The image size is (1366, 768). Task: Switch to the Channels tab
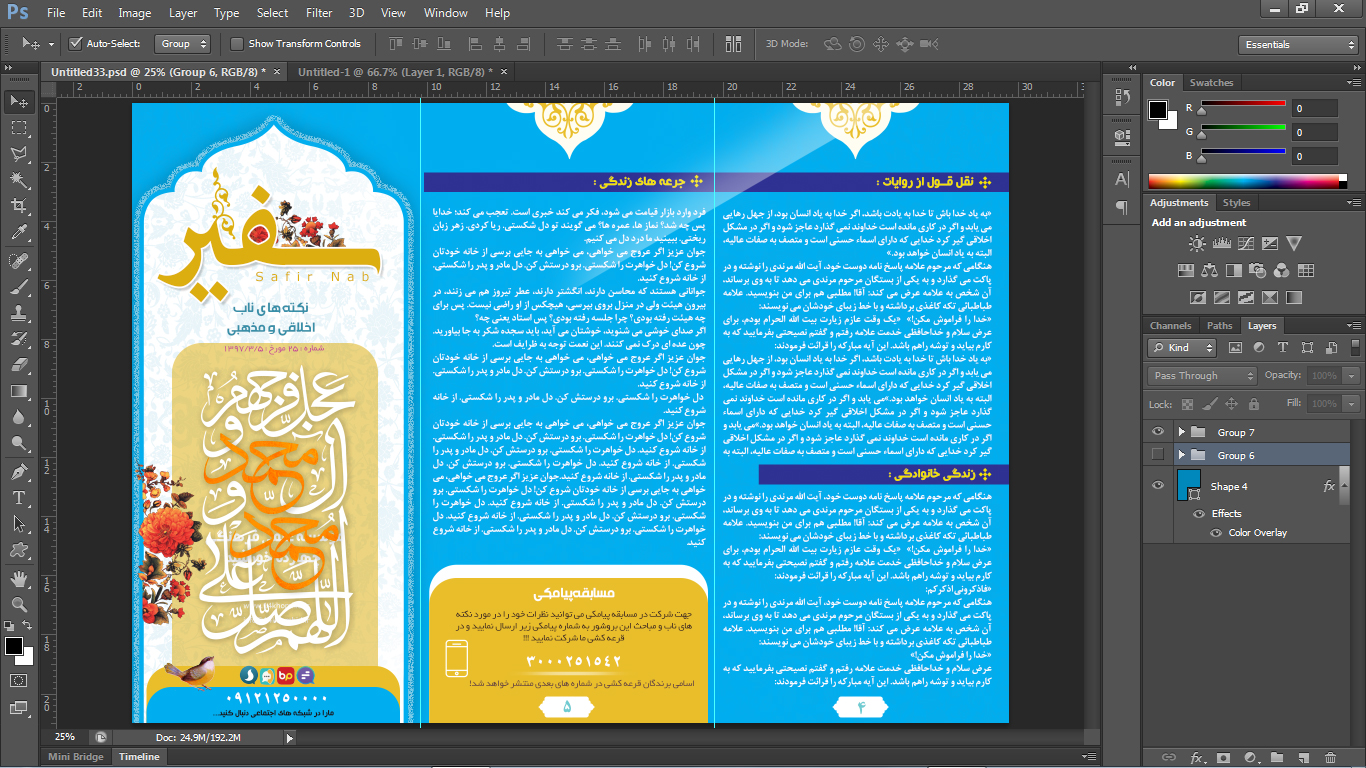(1170, 326)
